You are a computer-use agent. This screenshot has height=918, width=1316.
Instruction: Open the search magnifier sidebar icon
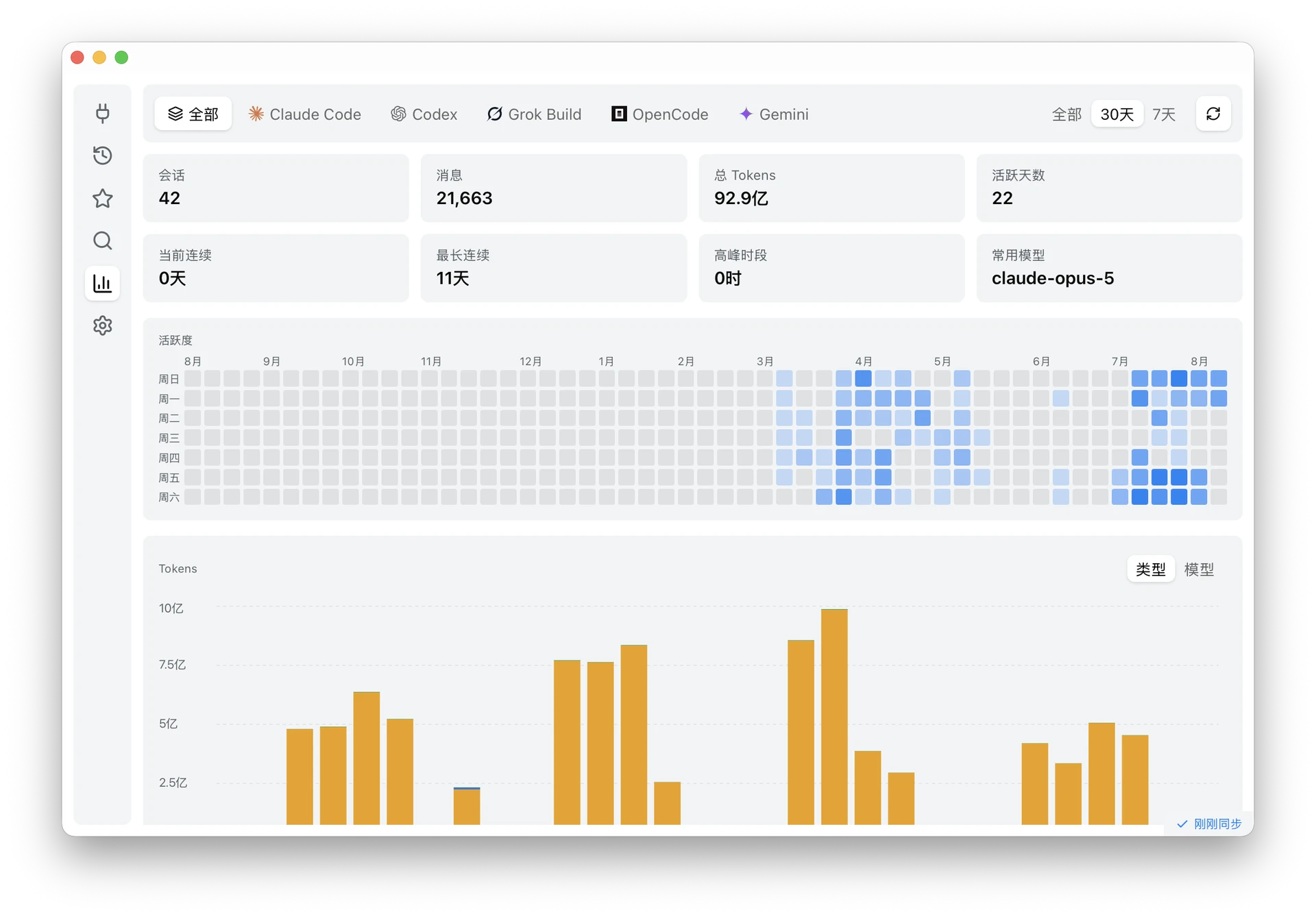coord(103,240)
